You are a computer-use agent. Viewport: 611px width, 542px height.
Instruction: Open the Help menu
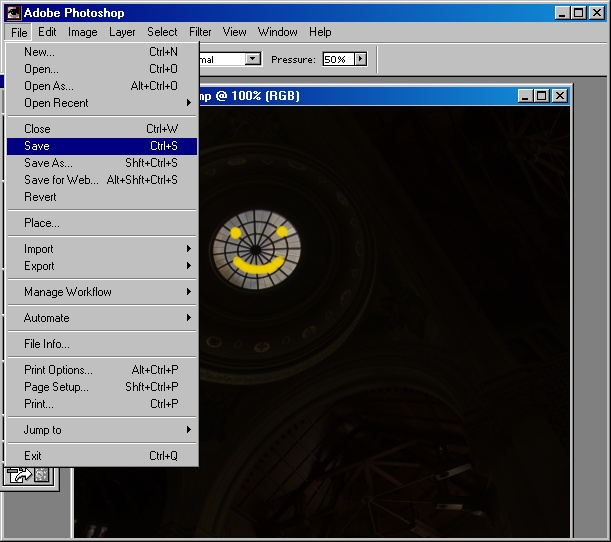point(320,32)
